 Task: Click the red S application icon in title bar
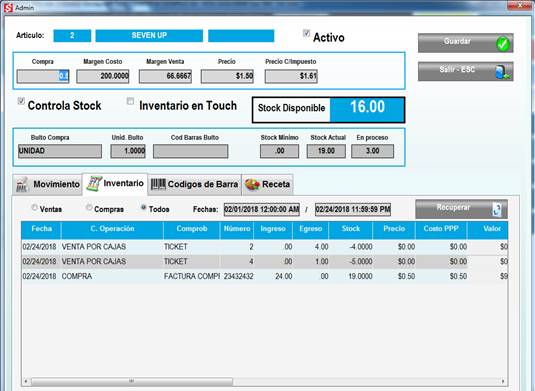(8, 8)
